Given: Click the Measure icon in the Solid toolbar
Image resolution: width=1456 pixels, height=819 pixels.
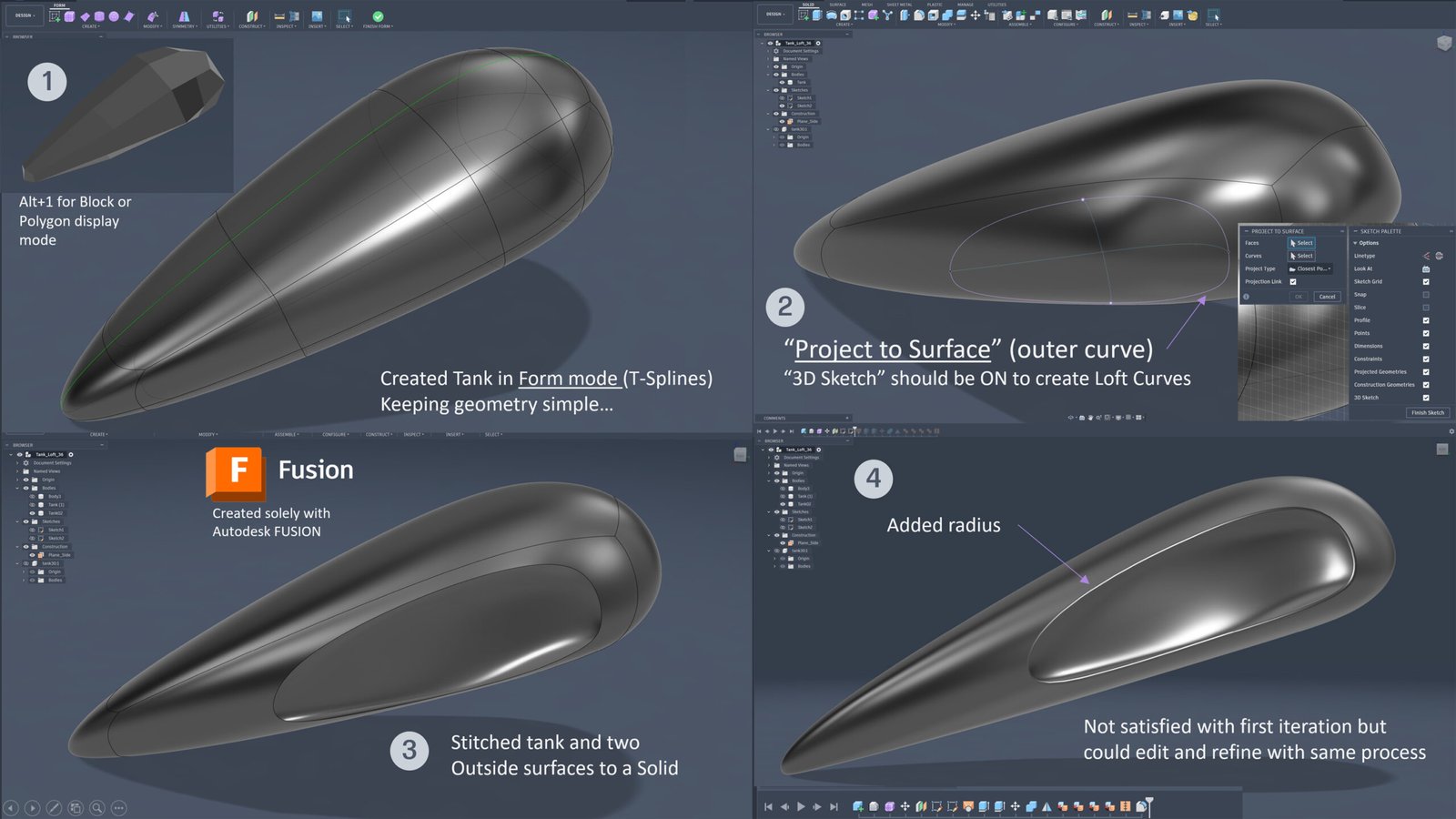Looking at the screenshot, I should tap(1132, 15).
